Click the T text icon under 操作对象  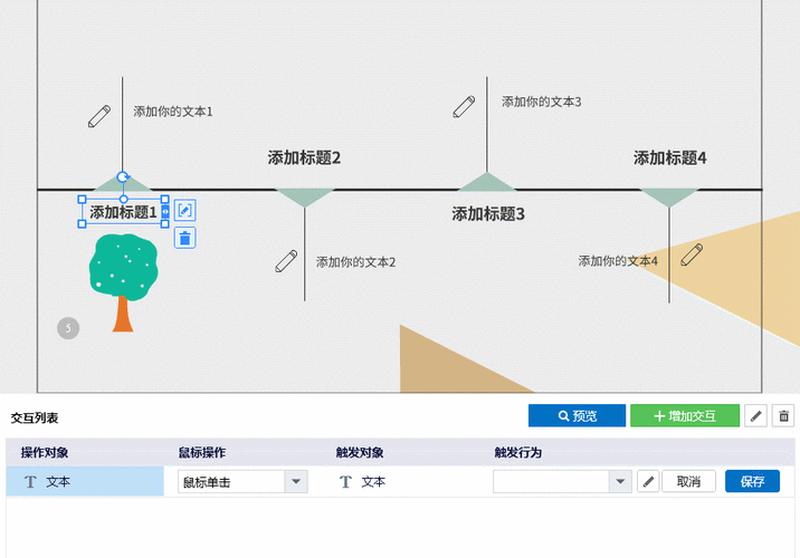click(30, 481)
